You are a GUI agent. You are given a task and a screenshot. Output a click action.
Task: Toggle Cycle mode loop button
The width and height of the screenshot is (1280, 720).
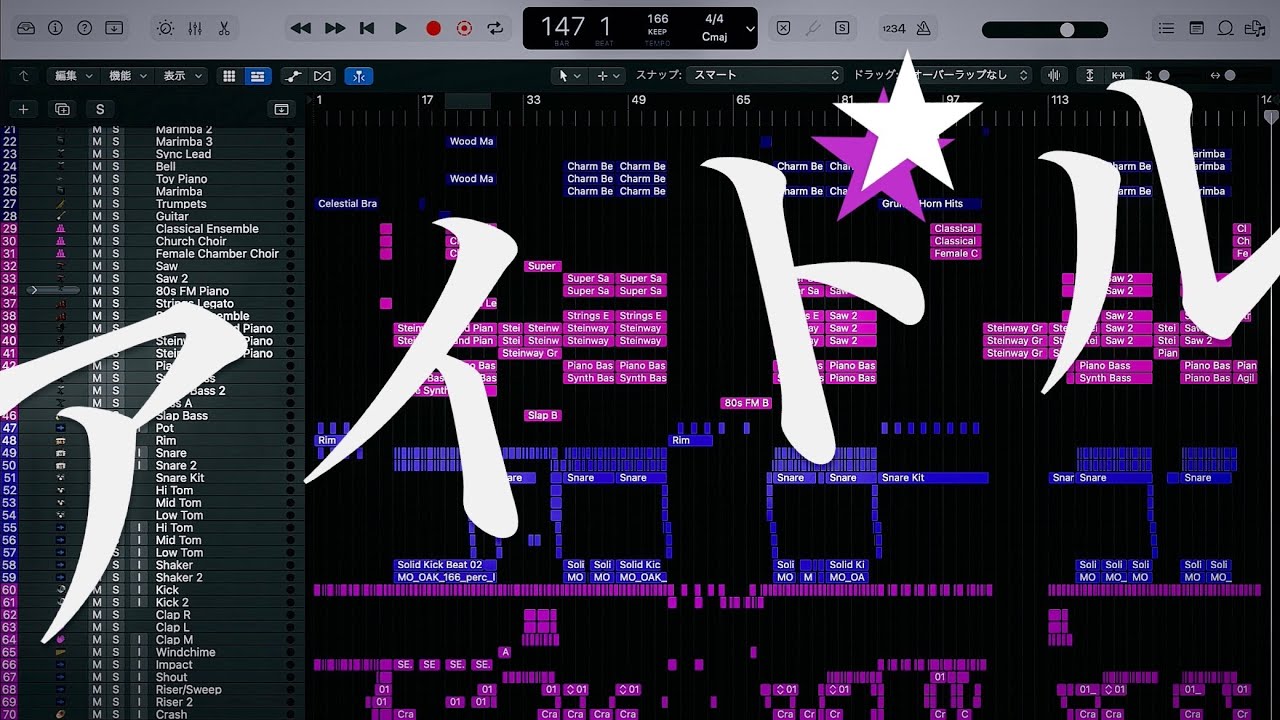[495, 29]
